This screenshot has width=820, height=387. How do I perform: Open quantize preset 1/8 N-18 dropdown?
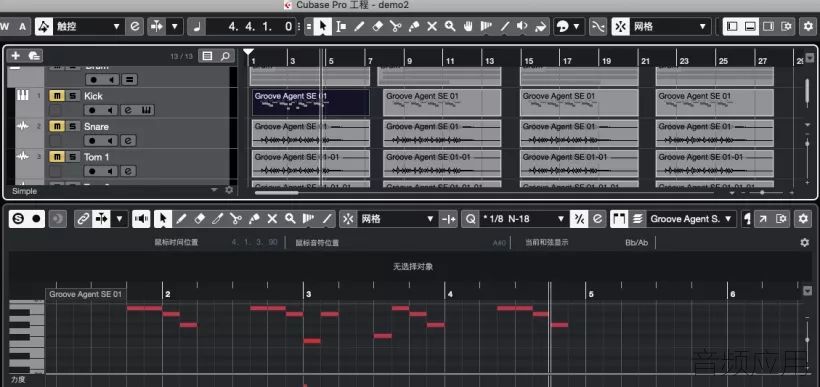[524, 219]
